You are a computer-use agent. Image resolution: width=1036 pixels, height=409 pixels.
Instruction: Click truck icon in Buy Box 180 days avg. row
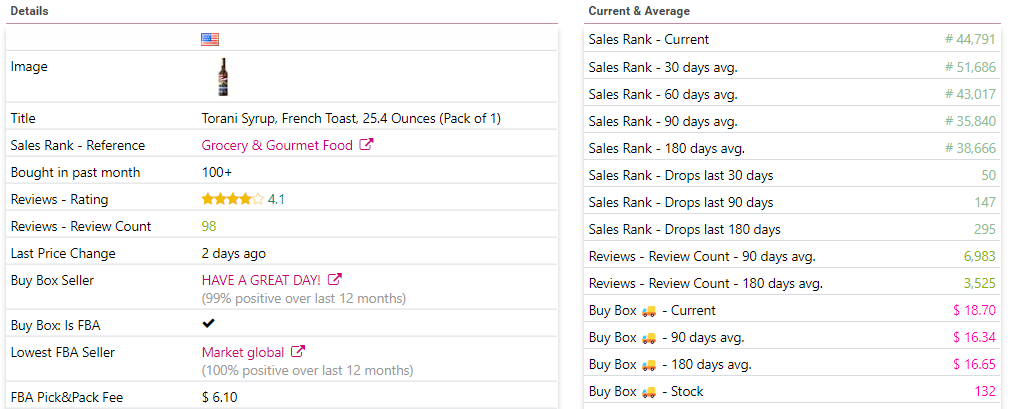(x=649, y=365)
